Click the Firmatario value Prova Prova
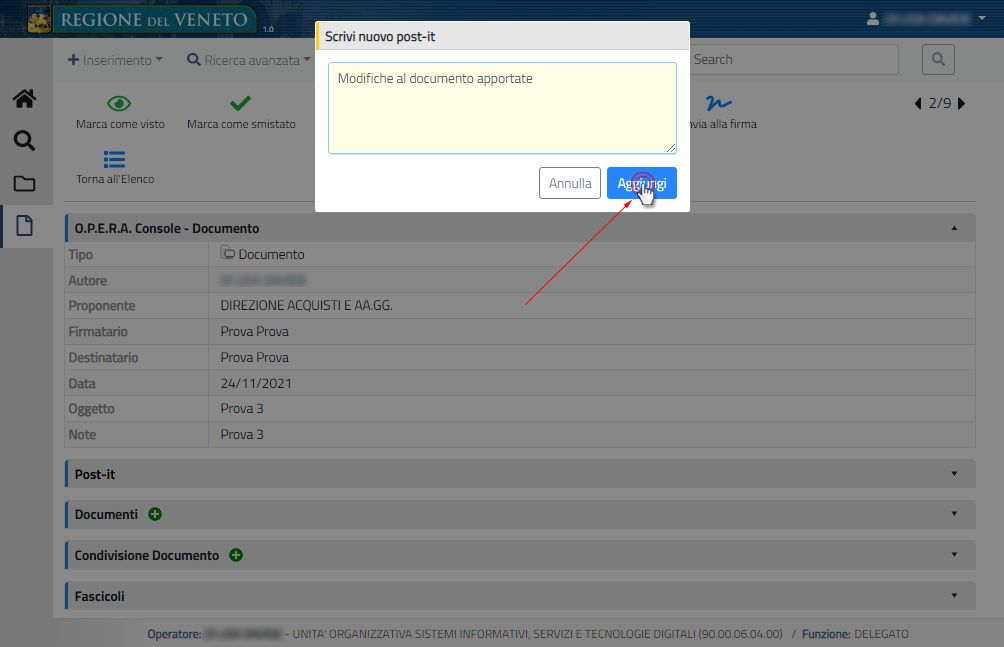 click(x=255, y=331)
